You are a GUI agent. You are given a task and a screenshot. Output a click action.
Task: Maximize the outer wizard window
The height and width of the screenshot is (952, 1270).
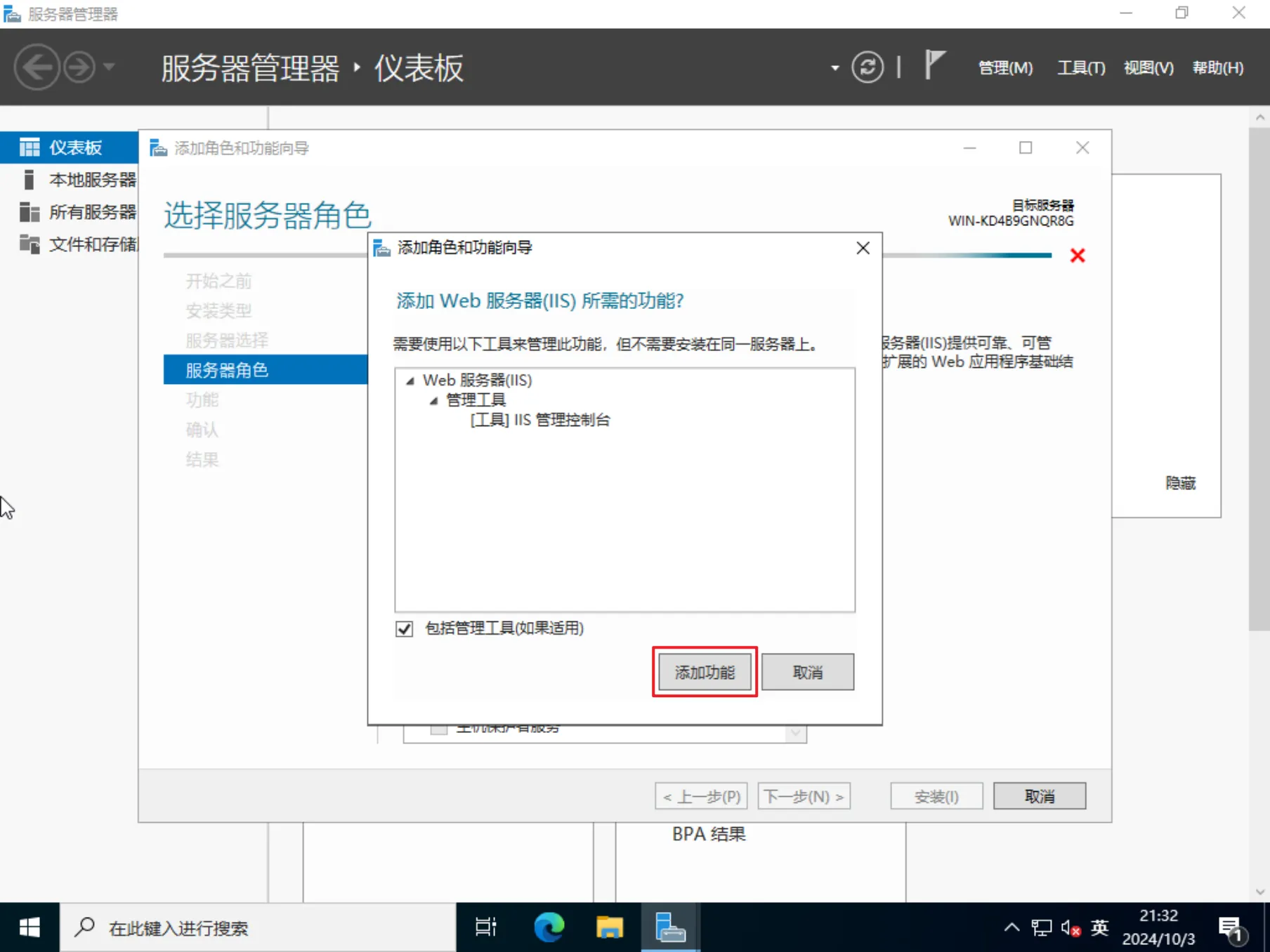[1026, 147]
